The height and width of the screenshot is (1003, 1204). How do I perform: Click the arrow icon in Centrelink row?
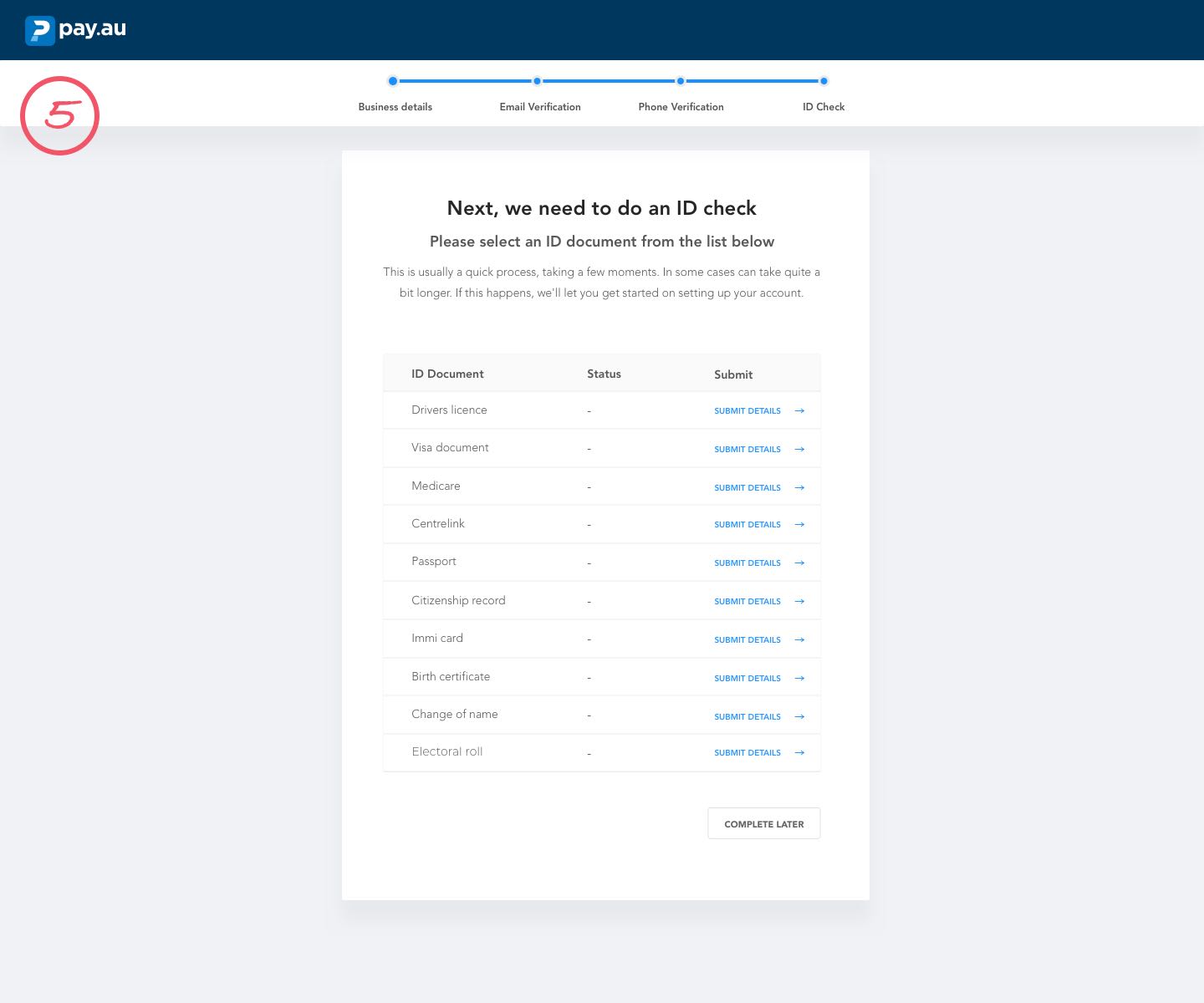tap(799, 525)
